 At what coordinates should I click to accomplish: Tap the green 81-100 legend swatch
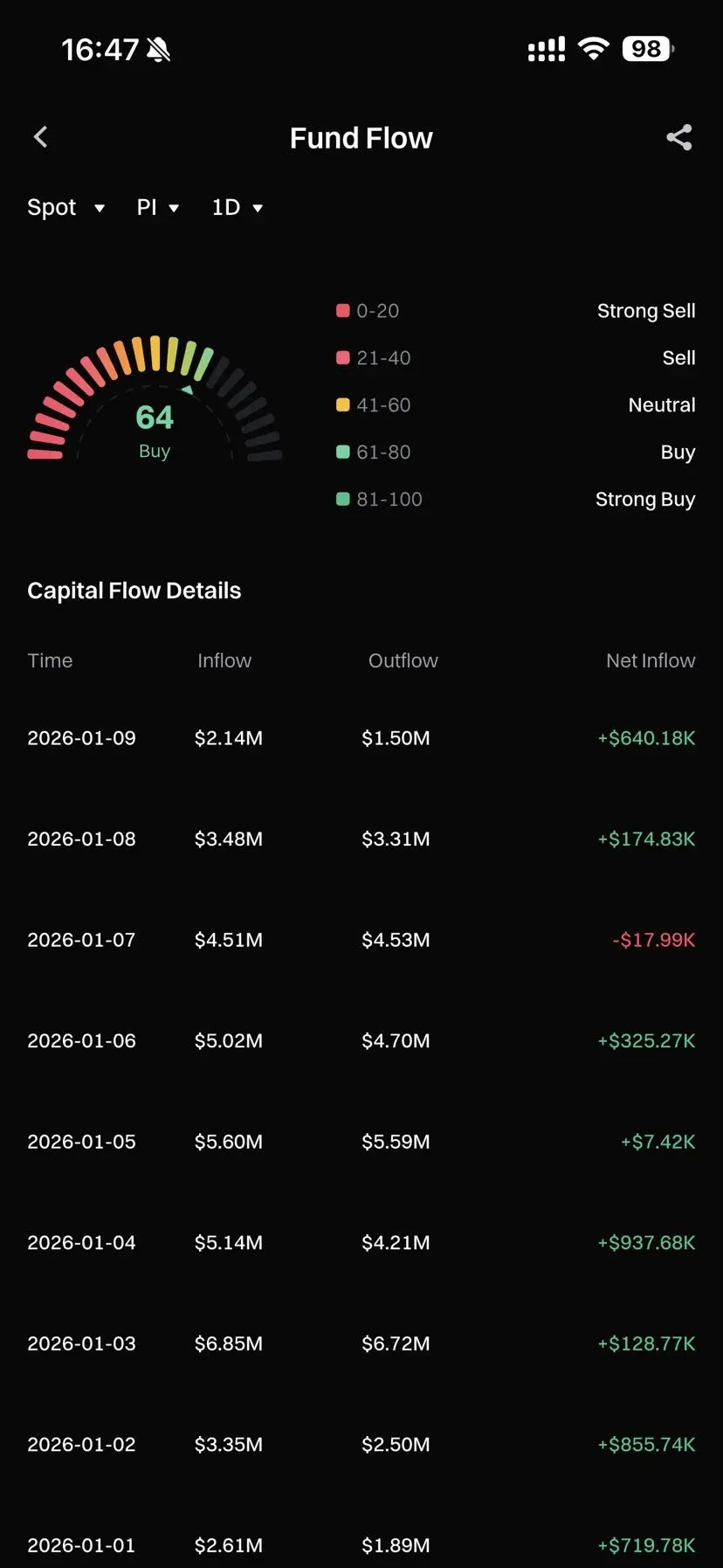[x=343, y=500]
